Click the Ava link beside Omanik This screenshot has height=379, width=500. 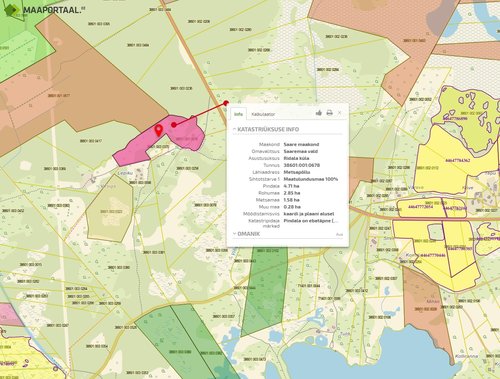pyautogui.click(x=339, y=235)
